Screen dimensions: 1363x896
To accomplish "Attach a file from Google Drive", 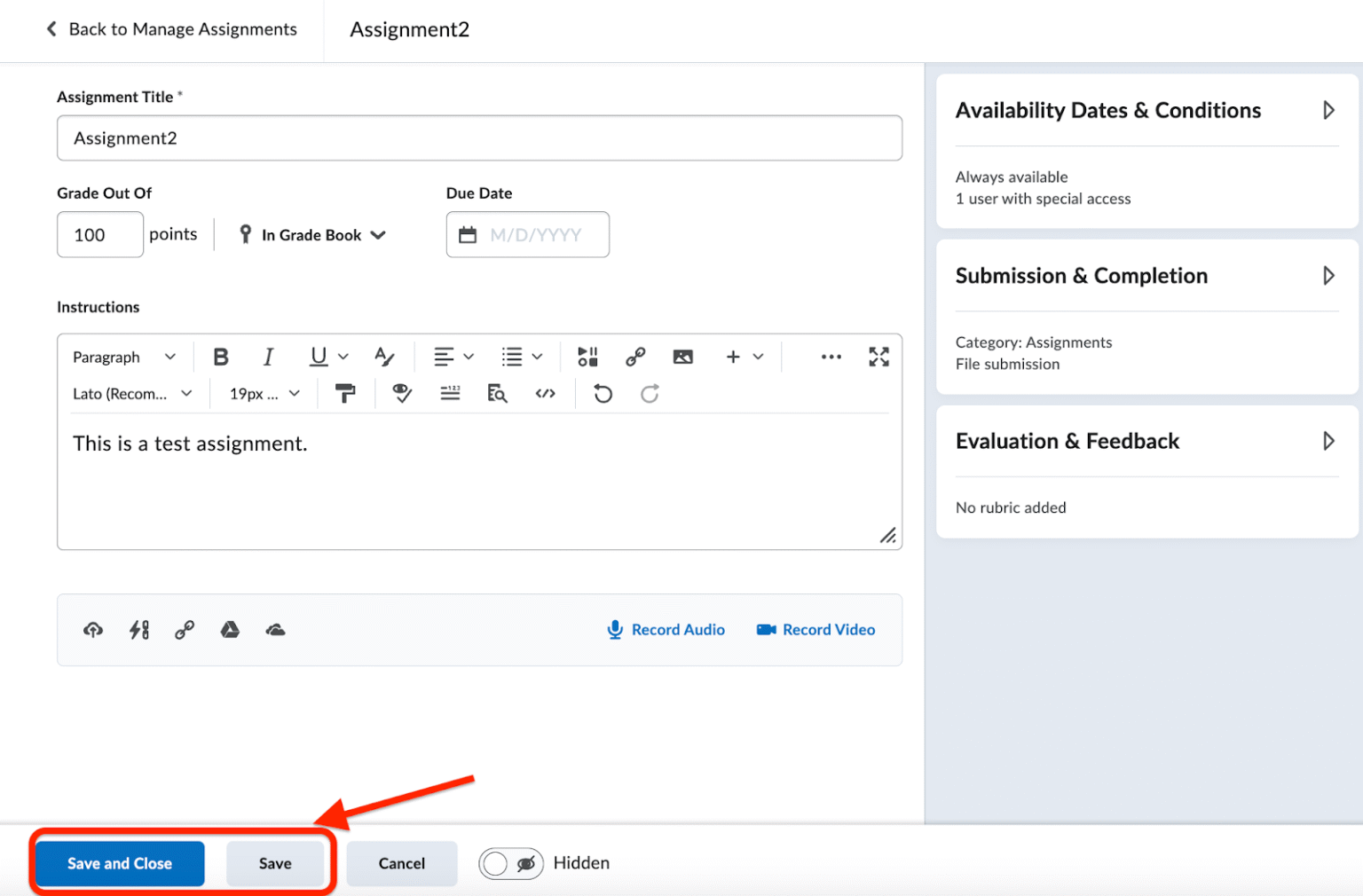I will tap(230, 630).
